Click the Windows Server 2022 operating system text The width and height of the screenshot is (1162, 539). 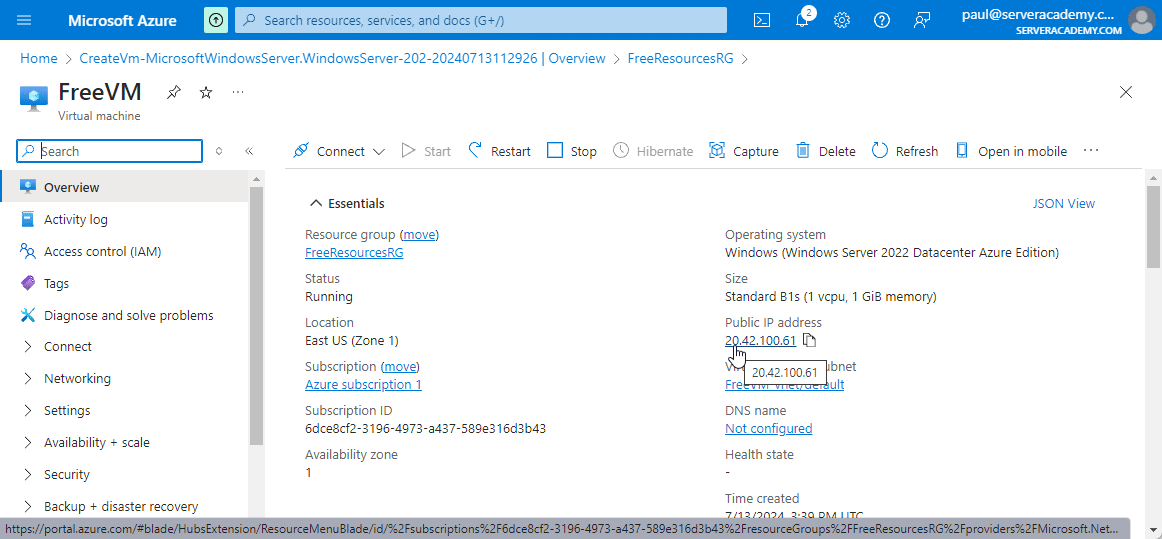[x=892, y=252]
